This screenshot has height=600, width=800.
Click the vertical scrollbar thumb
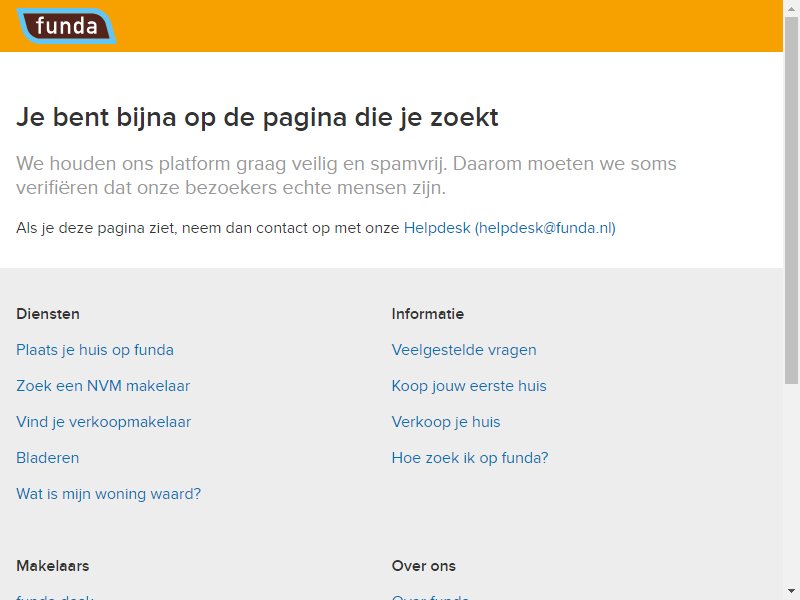[x=791, y=201]
